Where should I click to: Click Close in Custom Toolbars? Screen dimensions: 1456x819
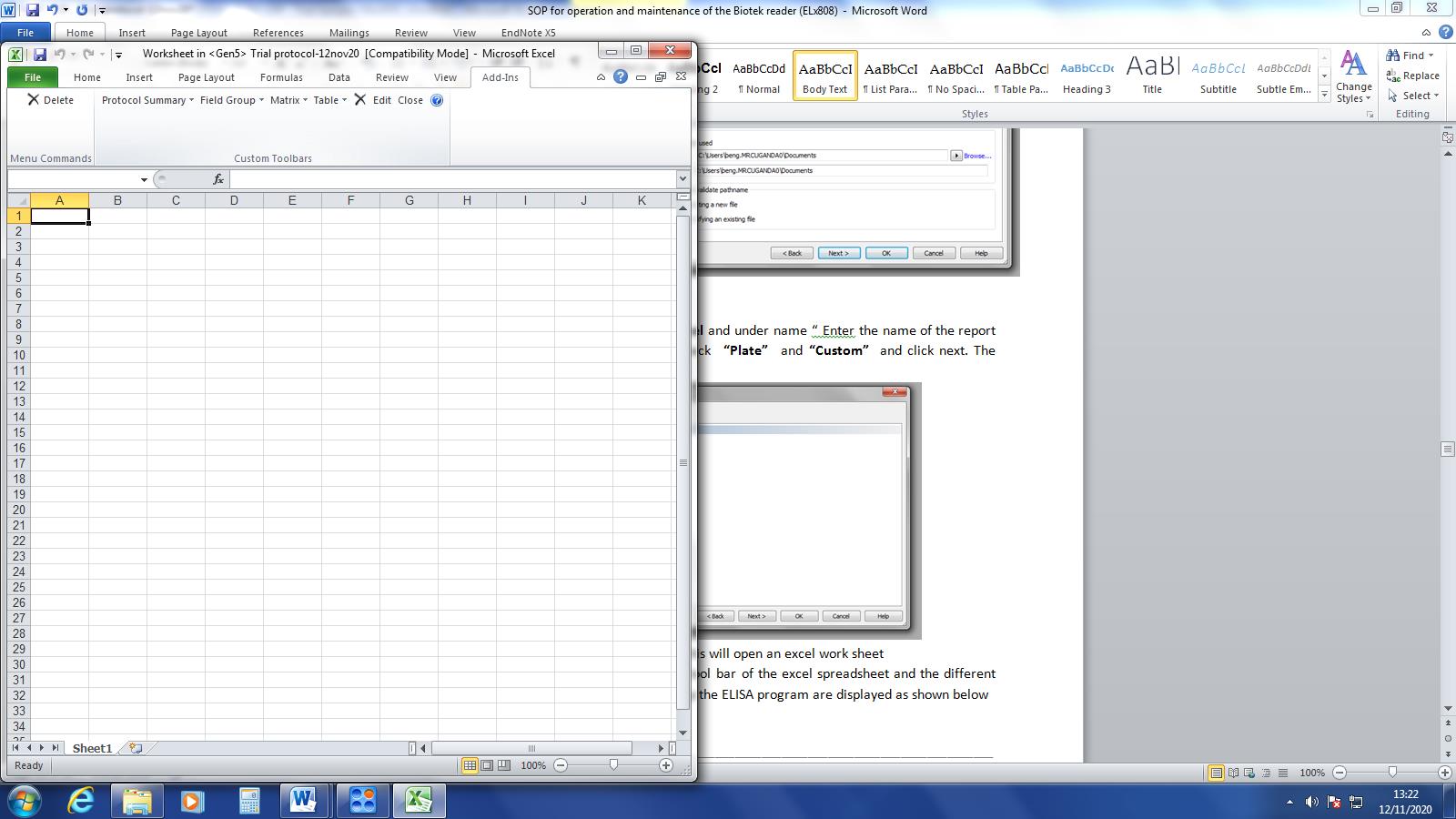point(410,100)
